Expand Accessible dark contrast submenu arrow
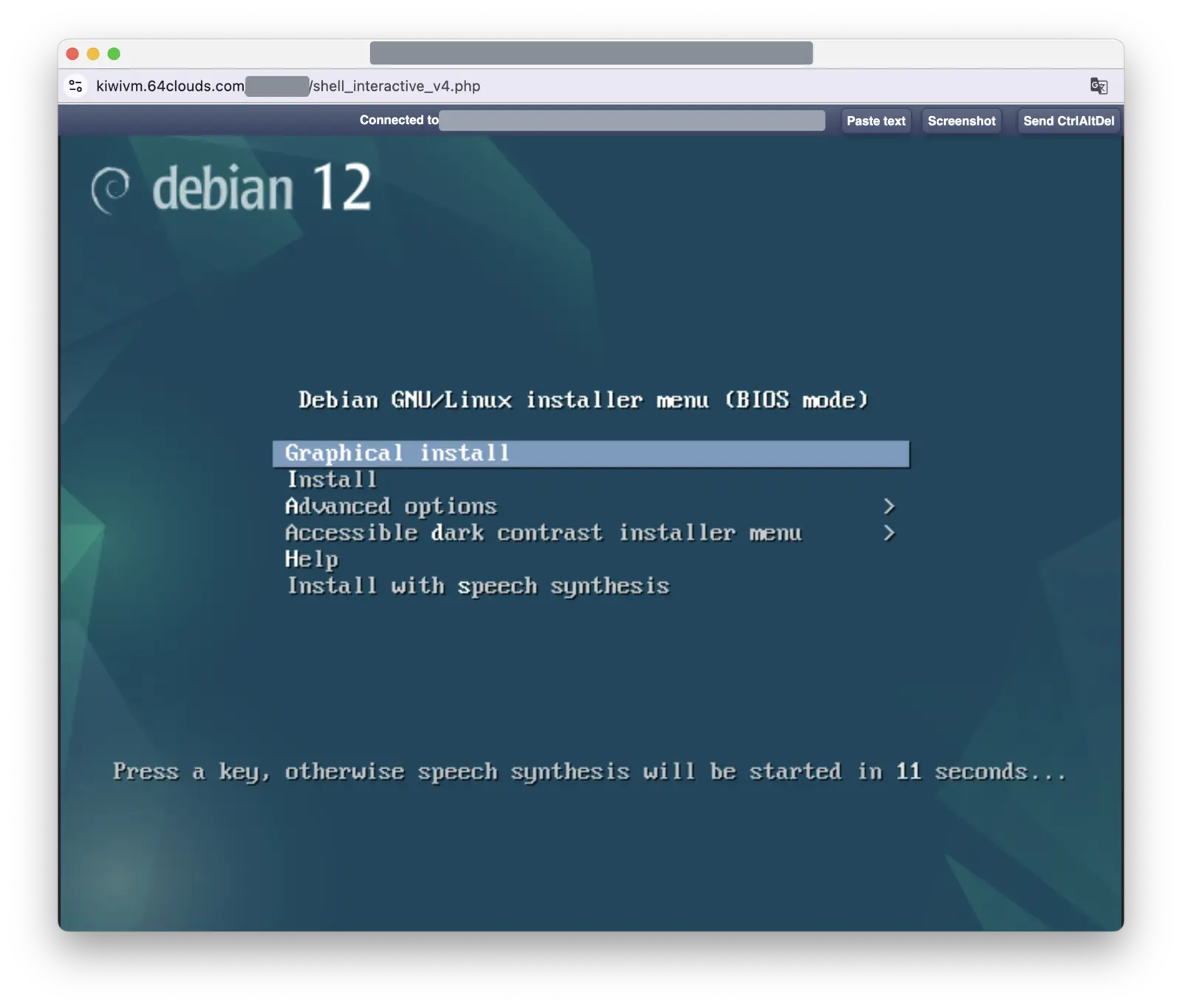The height and width of the screenshot is (1008, 1182). click(x=889, y=533)
